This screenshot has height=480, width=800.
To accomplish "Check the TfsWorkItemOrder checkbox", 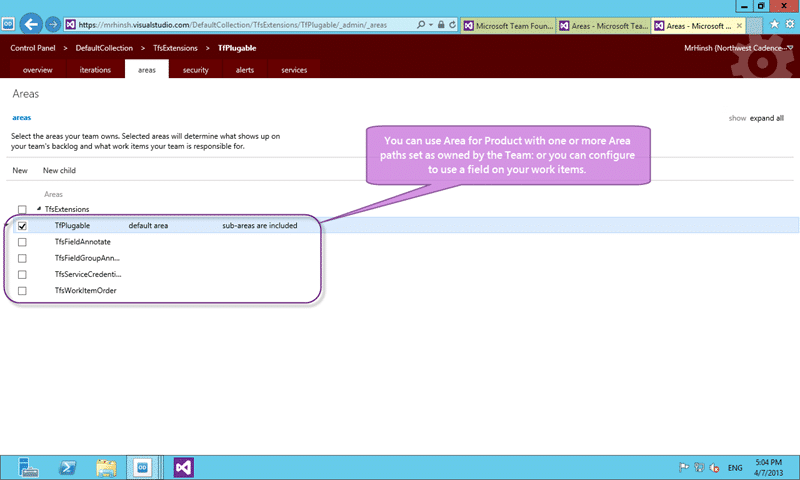I will (22, 291).
